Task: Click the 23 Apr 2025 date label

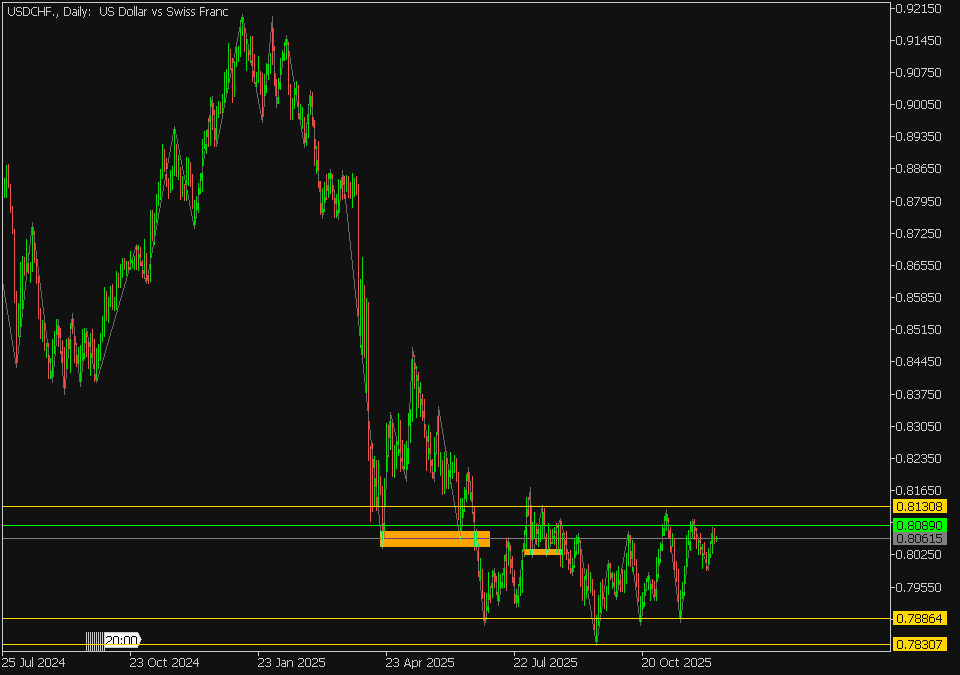Action: tap(420, 662)
